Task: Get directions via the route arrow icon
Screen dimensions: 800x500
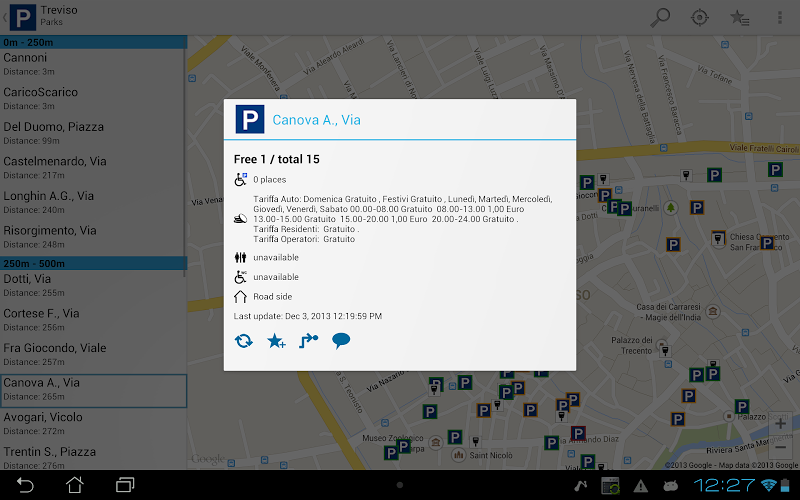Action: tap(309, 340)
